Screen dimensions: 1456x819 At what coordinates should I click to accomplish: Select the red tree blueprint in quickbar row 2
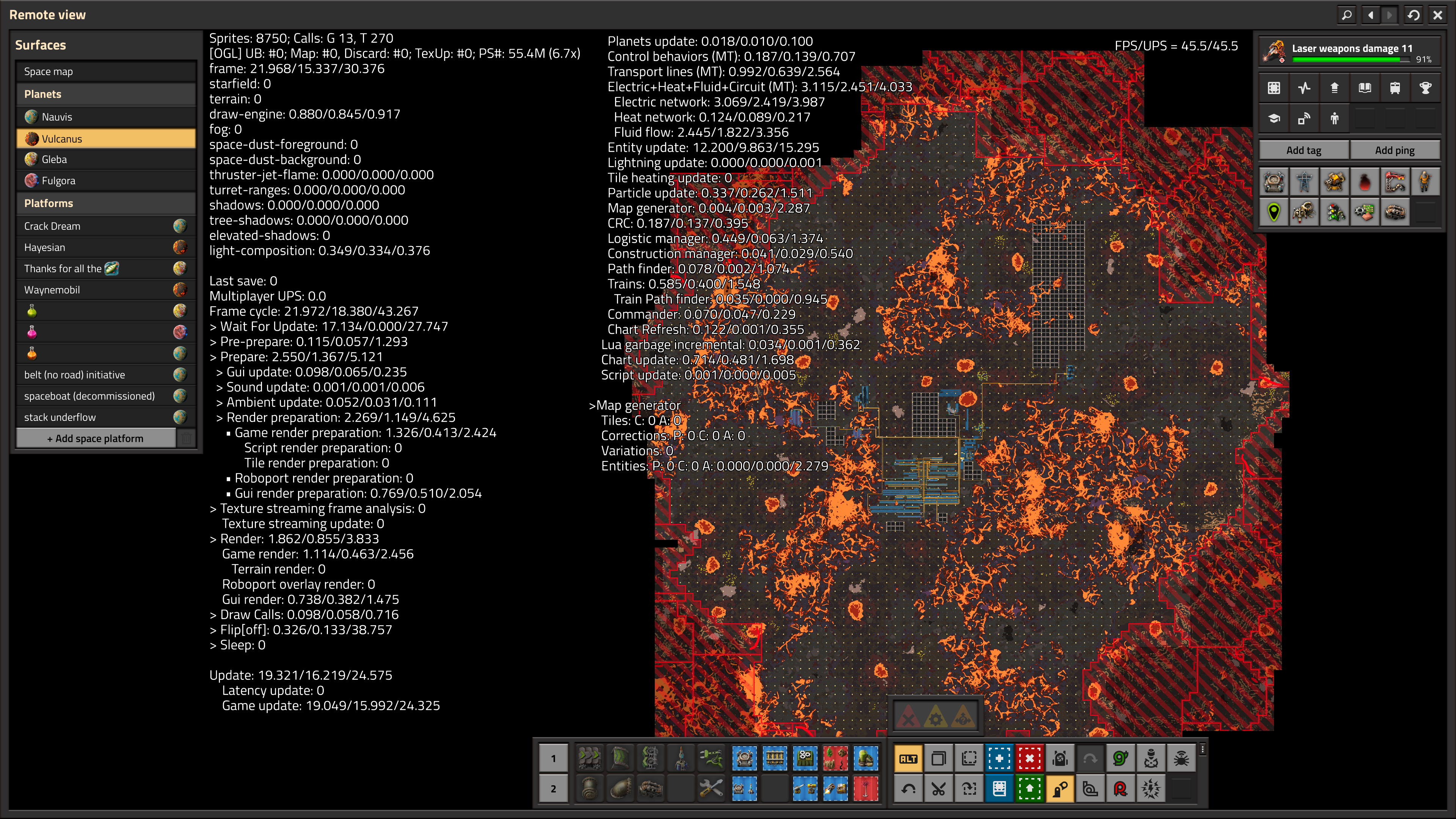(x=865, y=789)
